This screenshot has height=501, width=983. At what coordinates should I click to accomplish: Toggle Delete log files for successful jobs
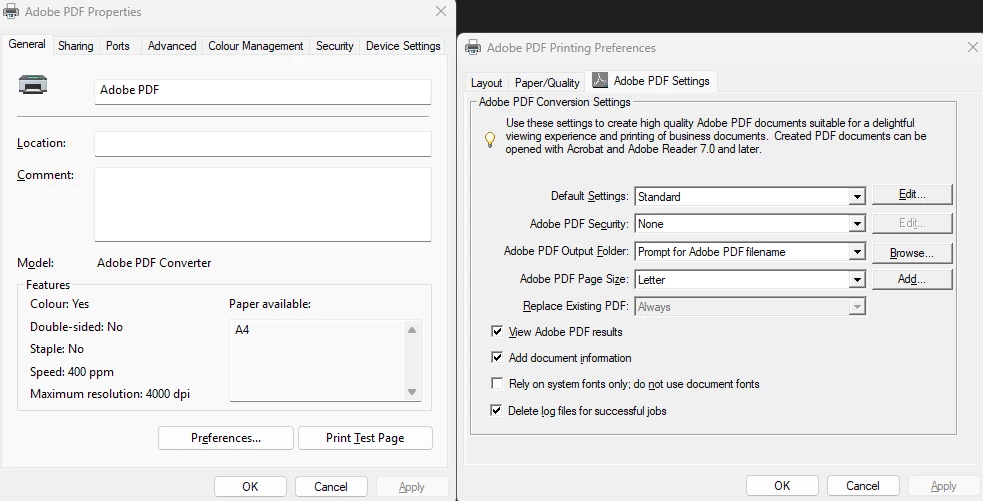(x=497, y=410)
